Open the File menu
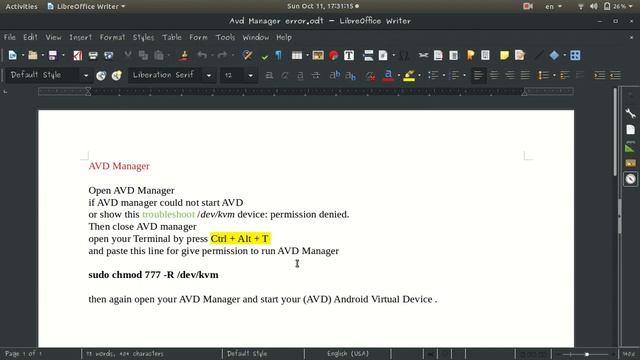This screenshot has height=360, width=640. [9, 37]
